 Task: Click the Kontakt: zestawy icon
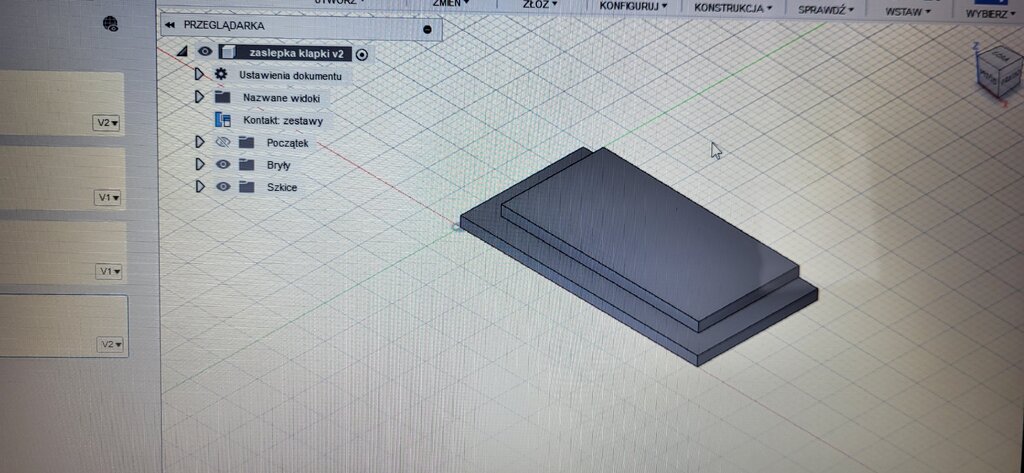click(x=223, y=120)
